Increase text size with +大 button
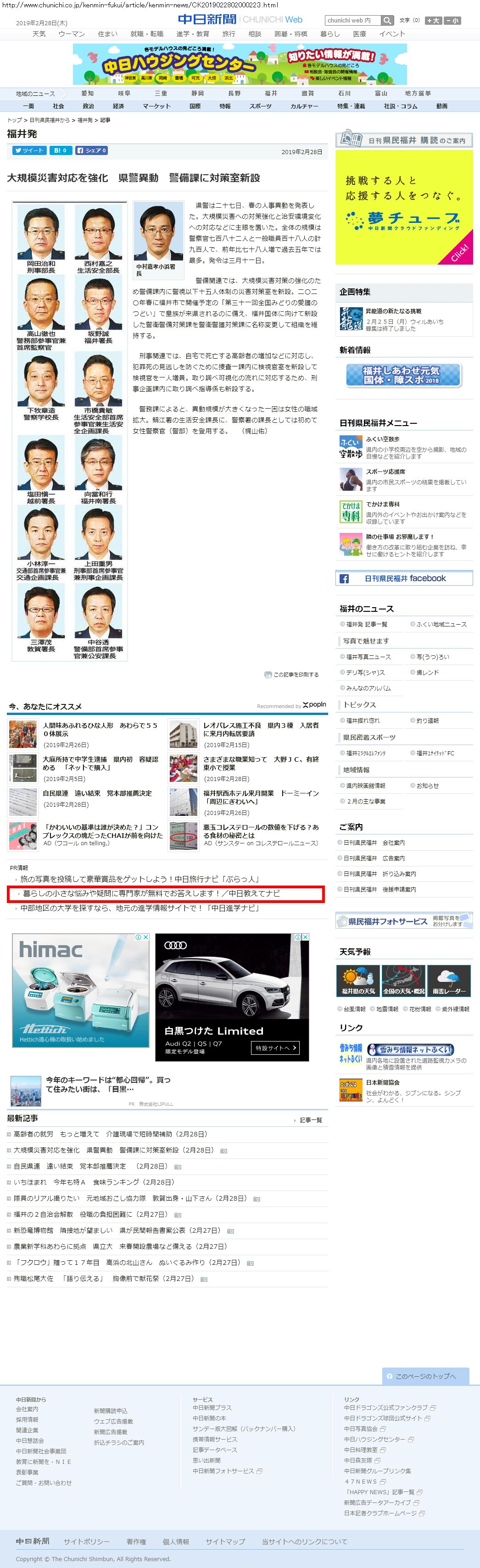This screenshot has width=480, height=1568. 434,21
